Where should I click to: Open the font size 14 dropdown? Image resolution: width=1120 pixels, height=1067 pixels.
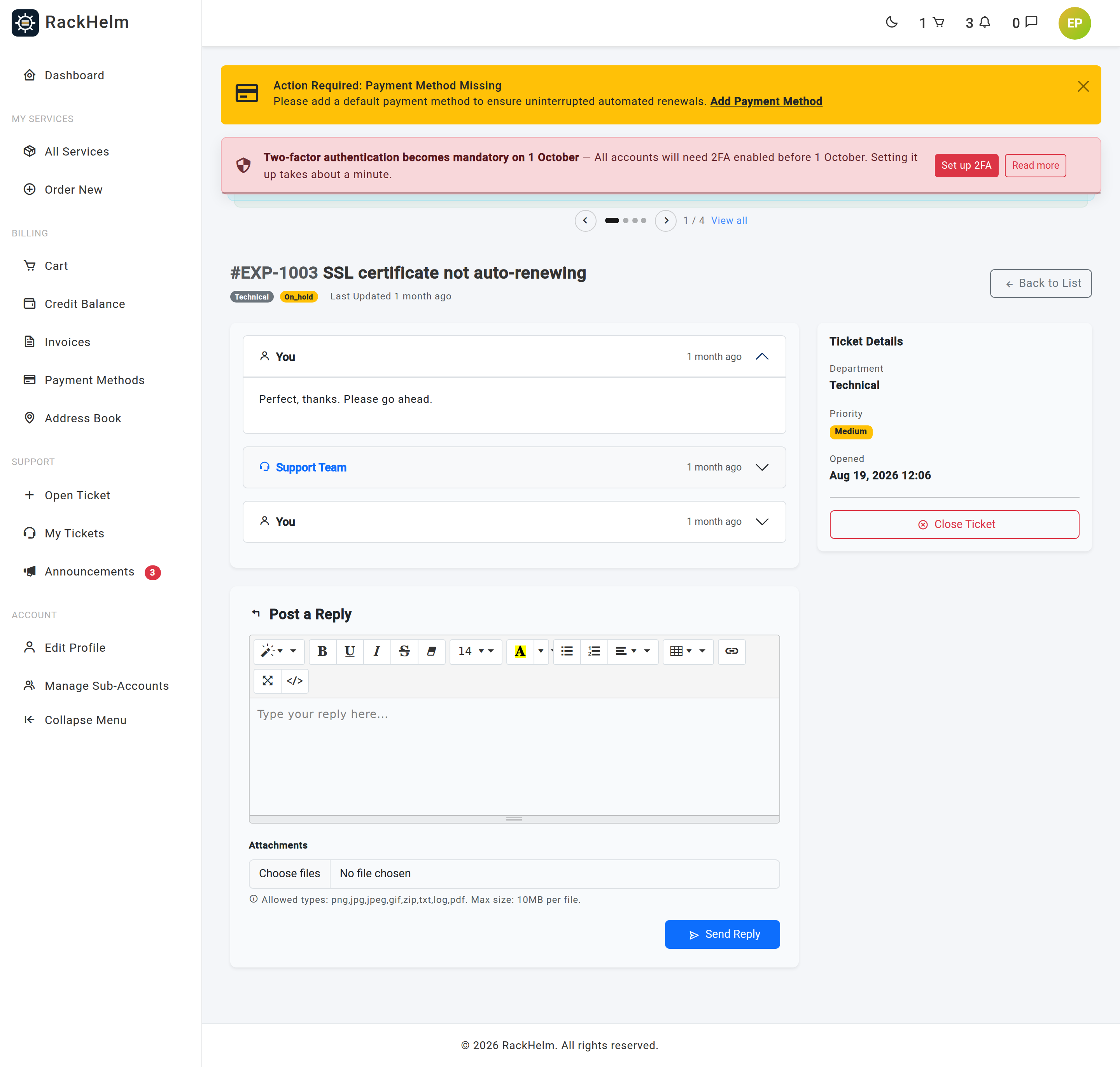tap(476, 651)
